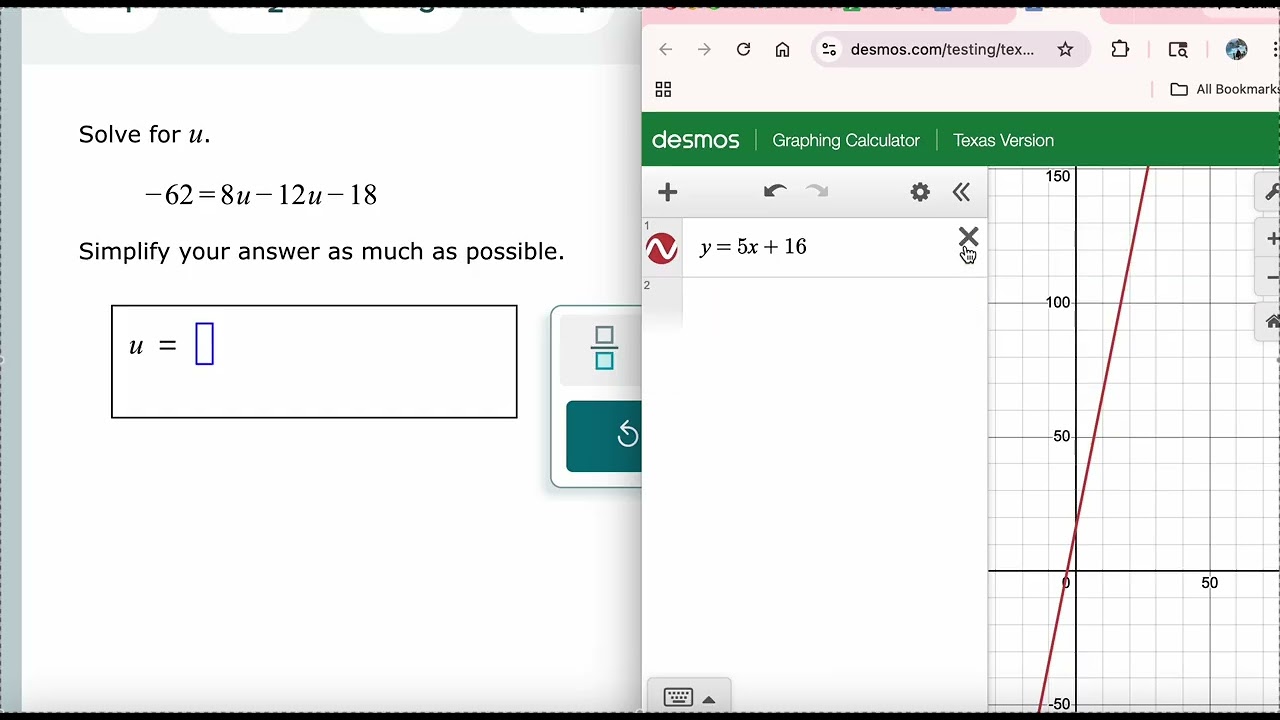Collapse the expression list panel
This screenshot has height=720, width=1280.
coord(961,192)
